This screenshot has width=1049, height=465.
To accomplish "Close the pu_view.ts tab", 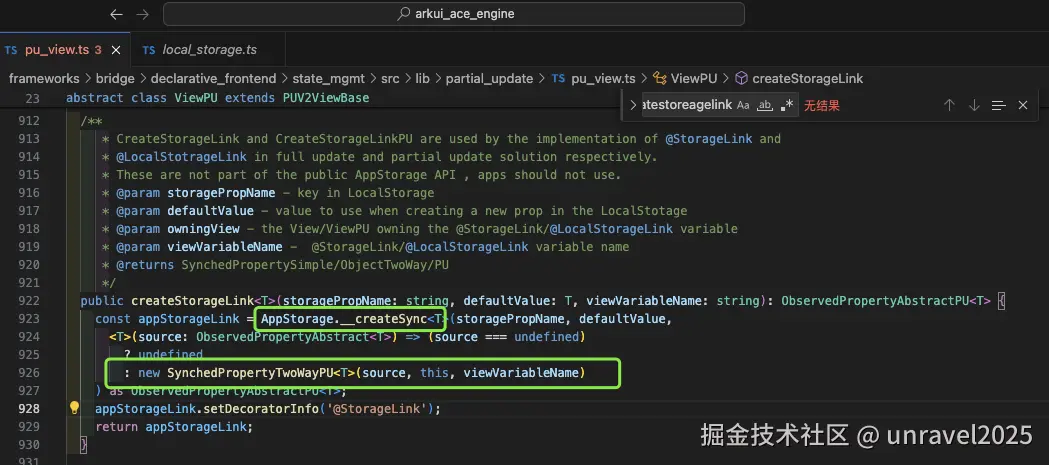I will tap(116, 50).
